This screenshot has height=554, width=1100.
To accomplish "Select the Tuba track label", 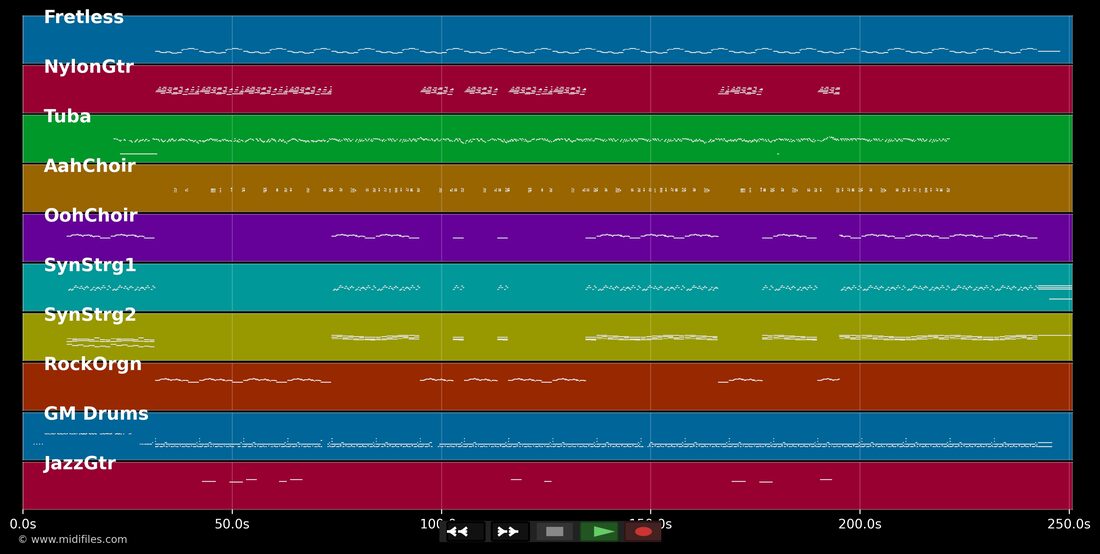I will click(x=67, y=116).
